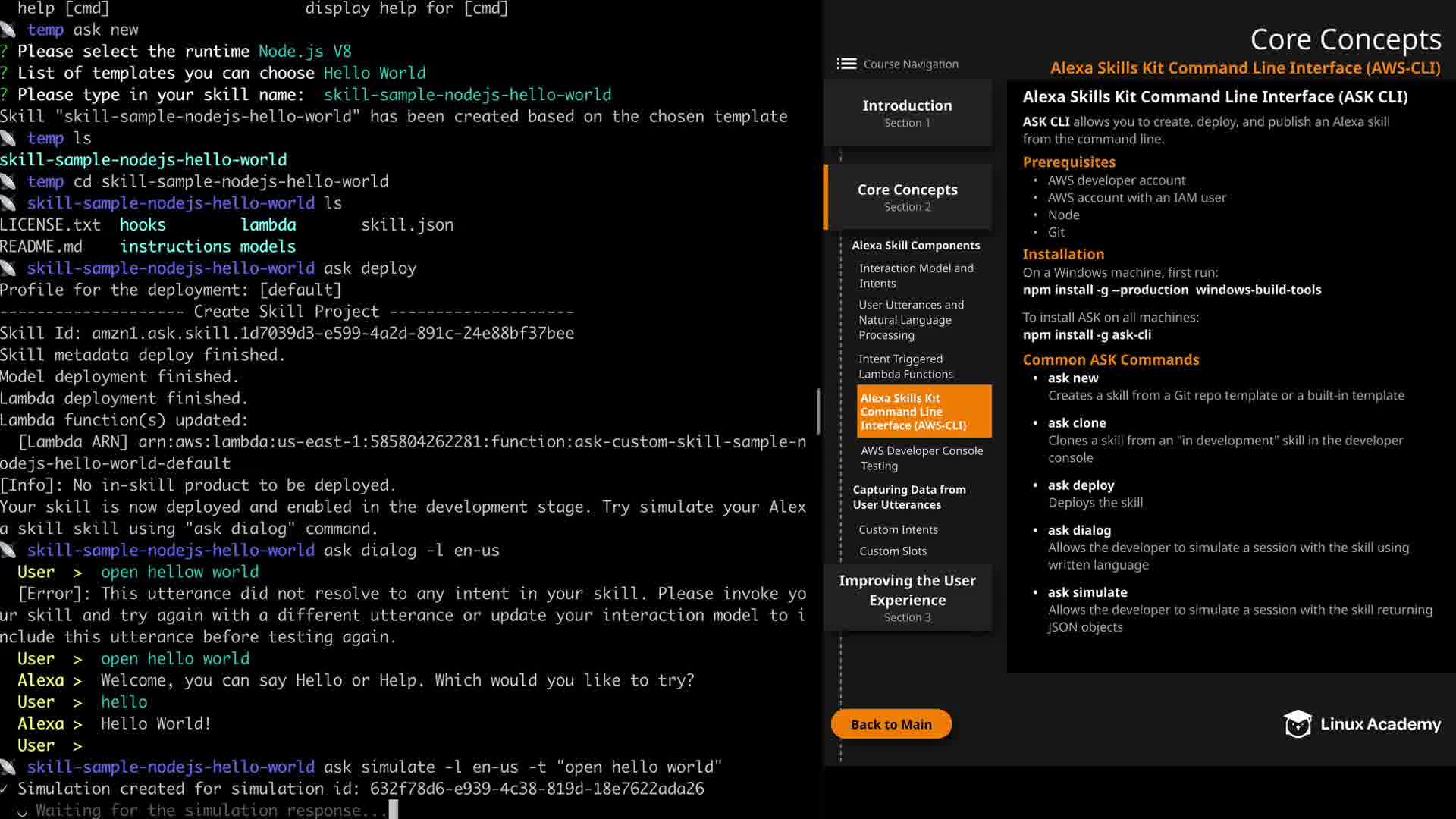This screenshot has width=1456, height=819.
Task: Open the Custom Intents lesson
Action: (898, 529)
